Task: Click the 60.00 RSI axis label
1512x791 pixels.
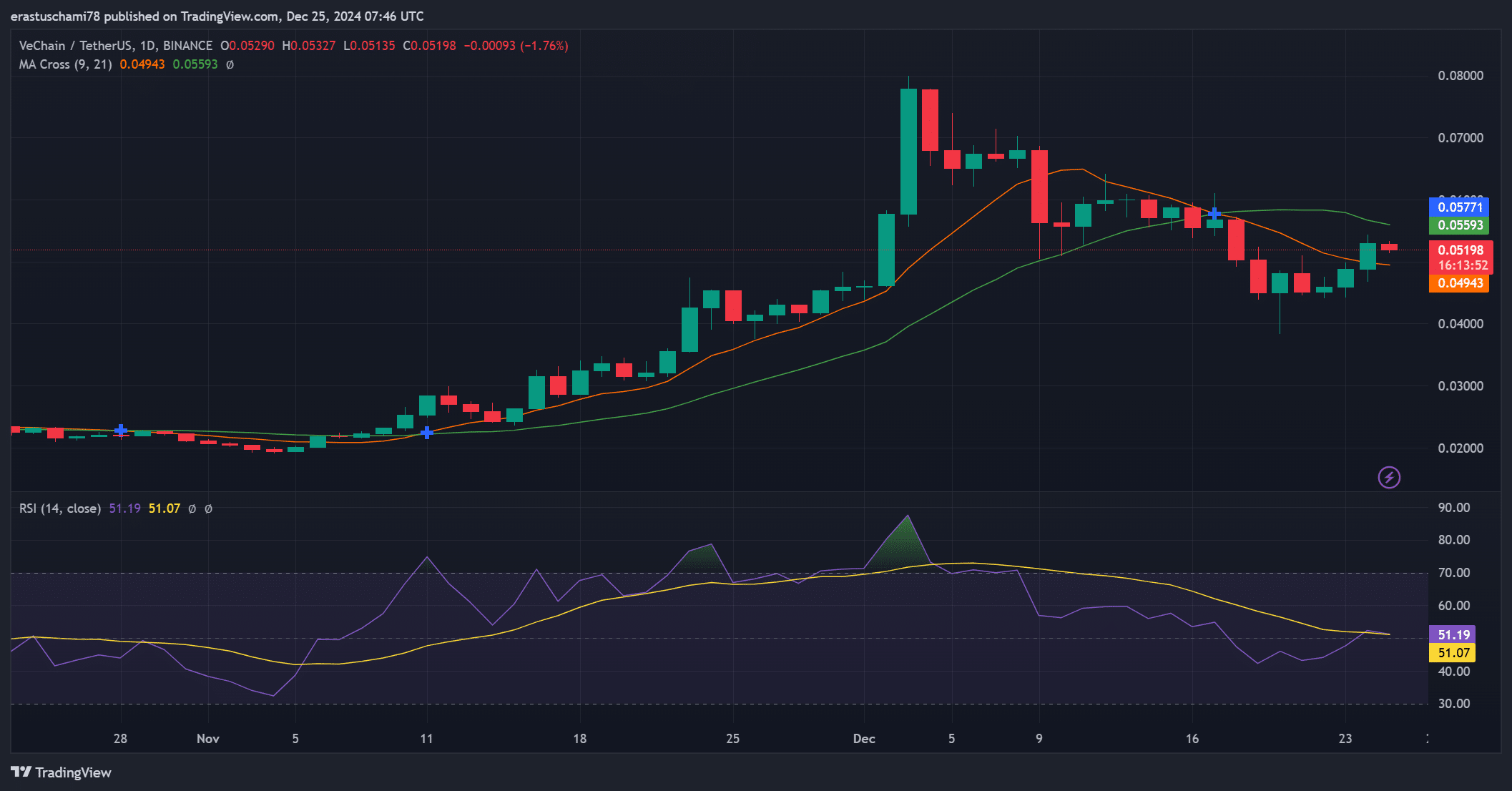Action: (x=1454, y=606)
